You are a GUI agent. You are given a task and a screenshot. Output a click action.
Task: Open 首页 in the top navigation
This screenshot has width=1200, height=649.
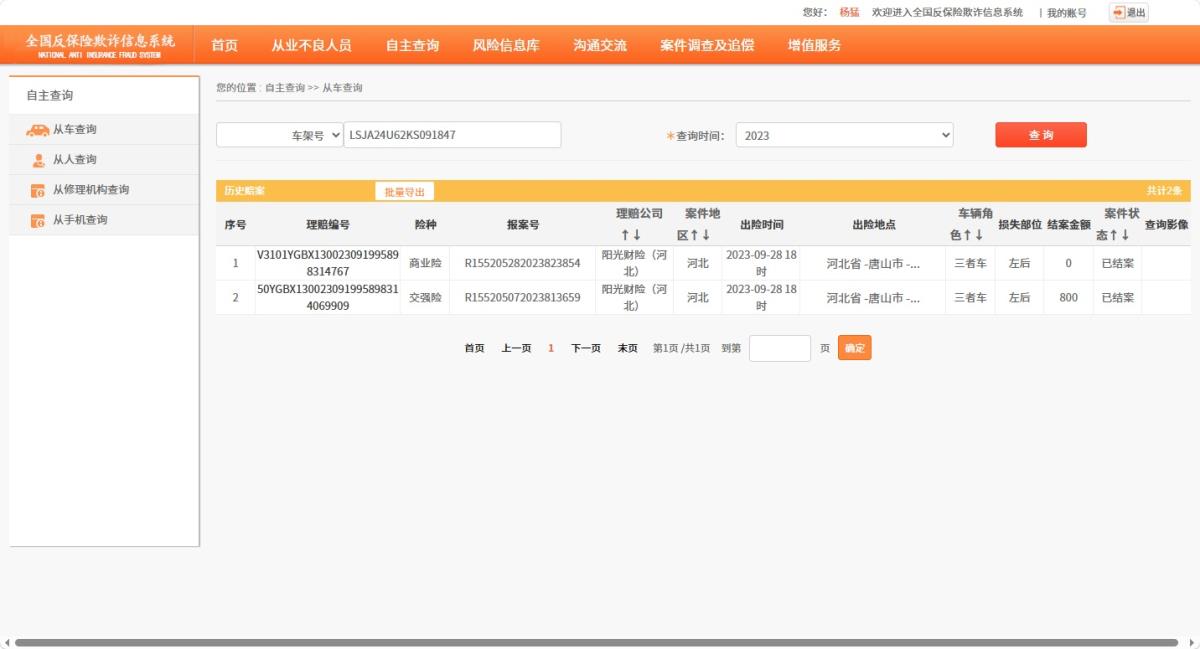[225, 45]
